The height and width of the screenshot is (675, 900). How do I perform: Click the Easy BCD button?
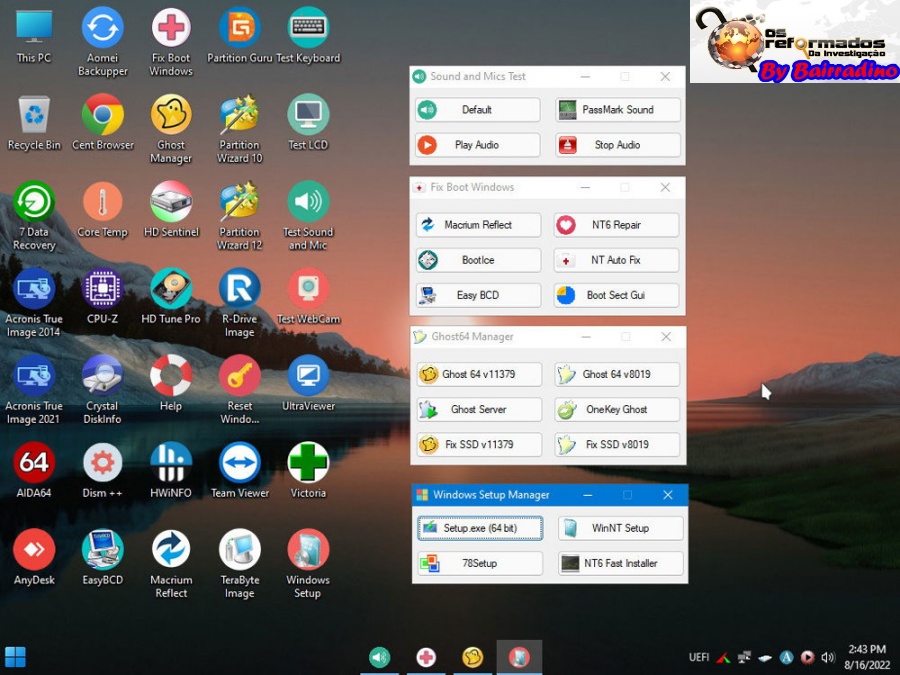(478, 295)
